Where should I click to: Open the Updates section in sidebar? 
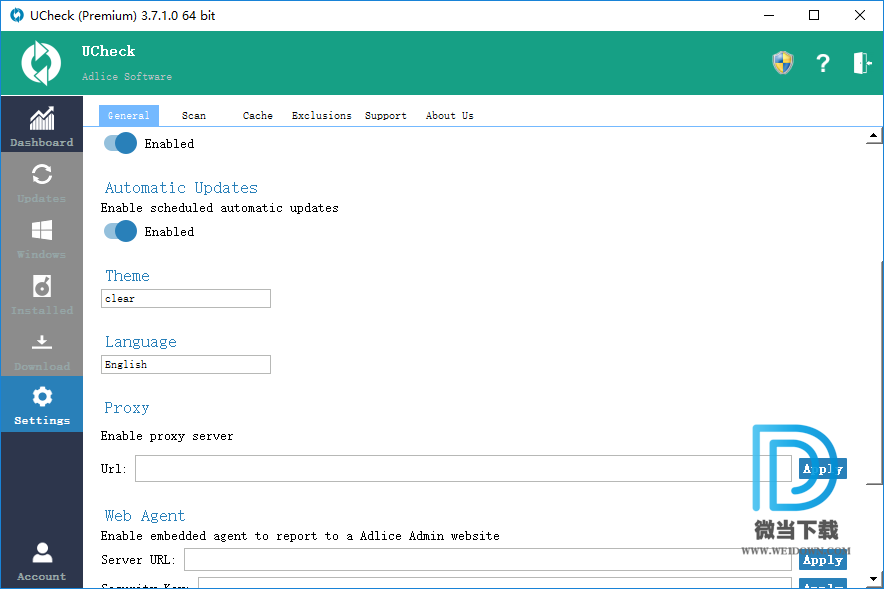[x=41, y=181]
